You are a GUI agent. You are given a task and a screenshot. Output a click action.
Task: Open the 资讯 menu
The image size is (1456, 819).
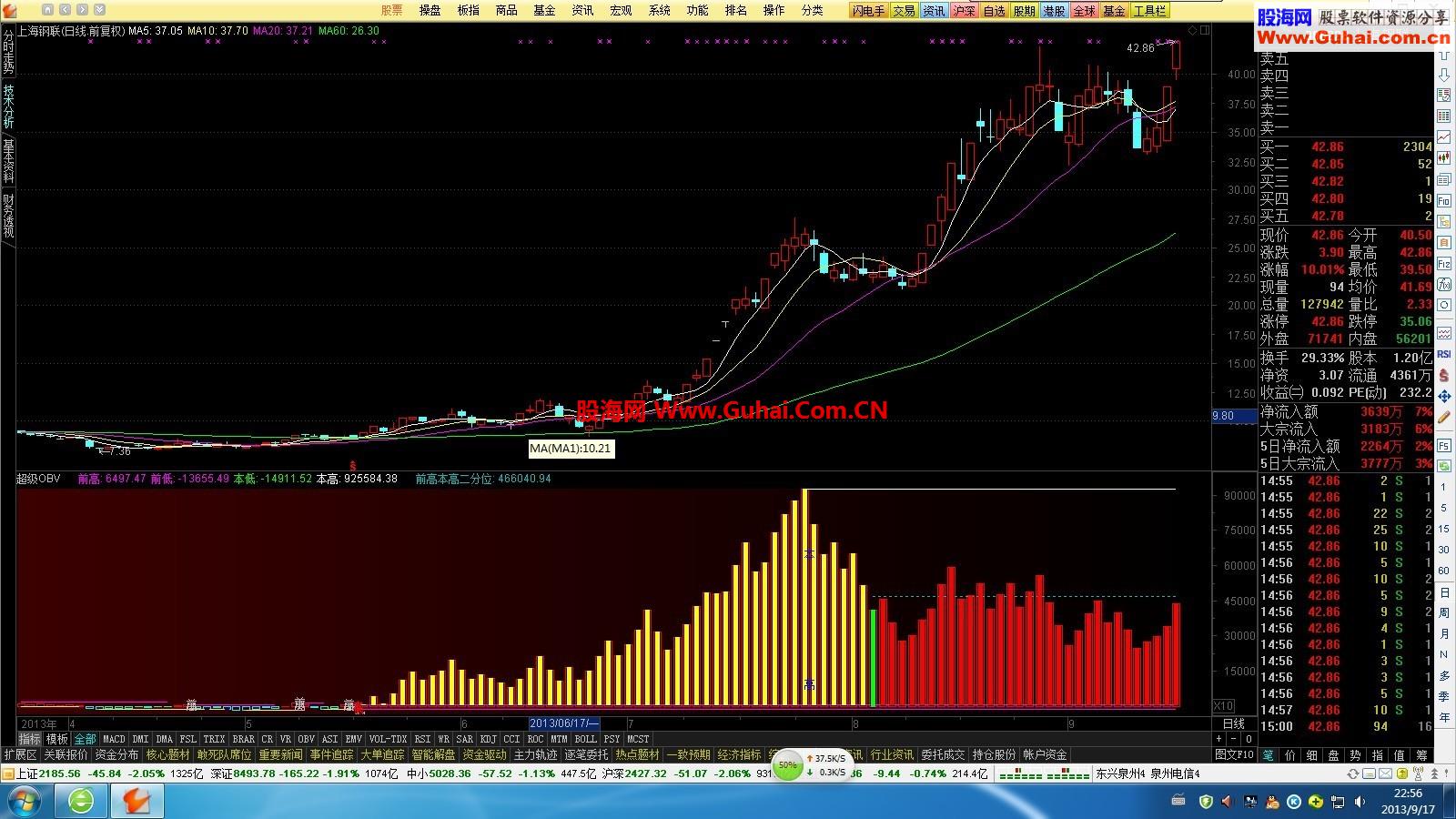[582, 11]
